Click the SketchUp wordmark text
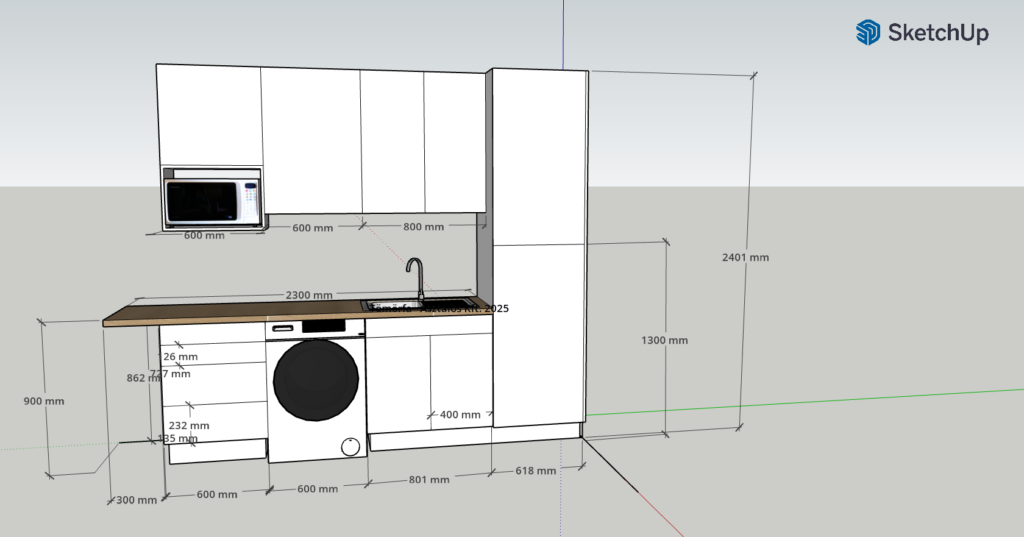Screen dimensions: 1024x537 937,34
